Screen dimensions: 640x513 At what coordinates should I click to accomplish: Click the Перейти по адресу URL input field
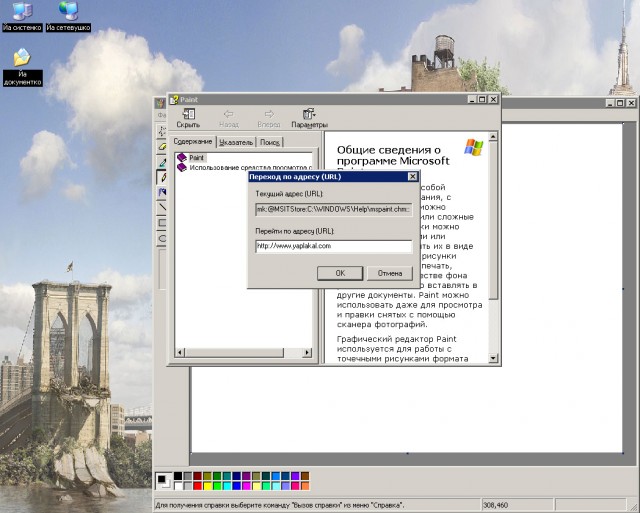[333, 246]
